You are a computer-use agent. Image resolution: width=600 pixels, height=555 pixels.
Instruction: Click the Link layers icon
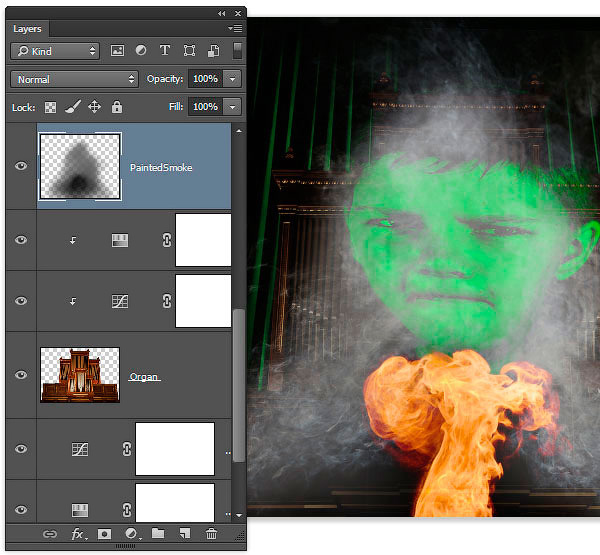[x=50, y=534]
